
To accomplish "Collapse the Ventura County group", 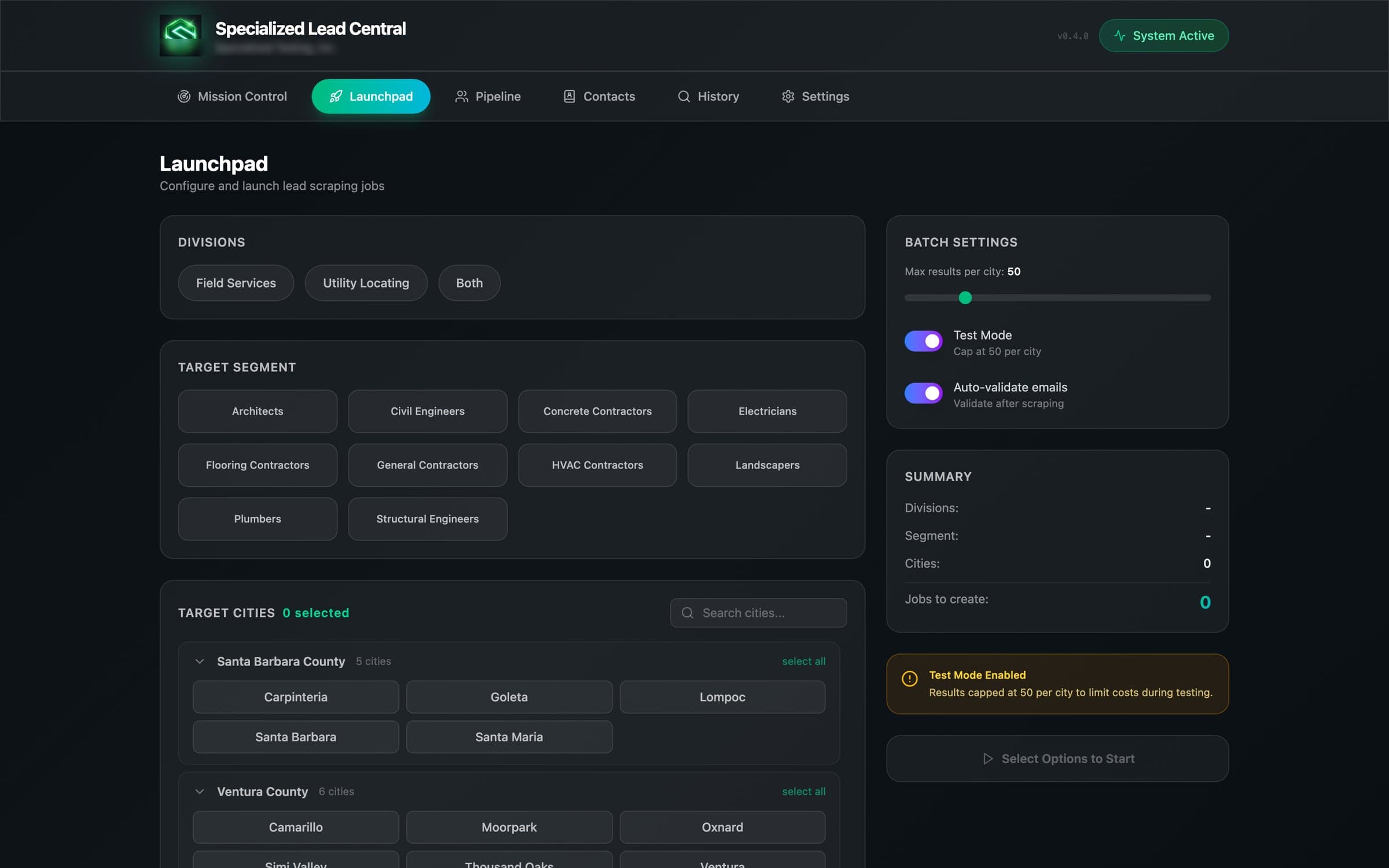I will click(x=200, y=792).
